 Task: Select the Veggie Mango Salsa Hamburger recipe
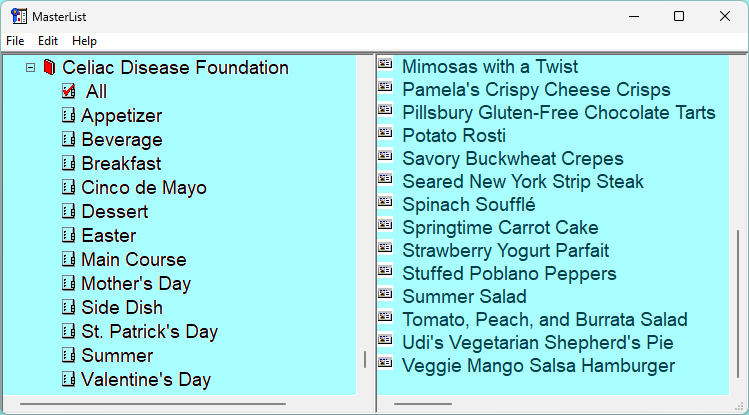tap(538, 366)
